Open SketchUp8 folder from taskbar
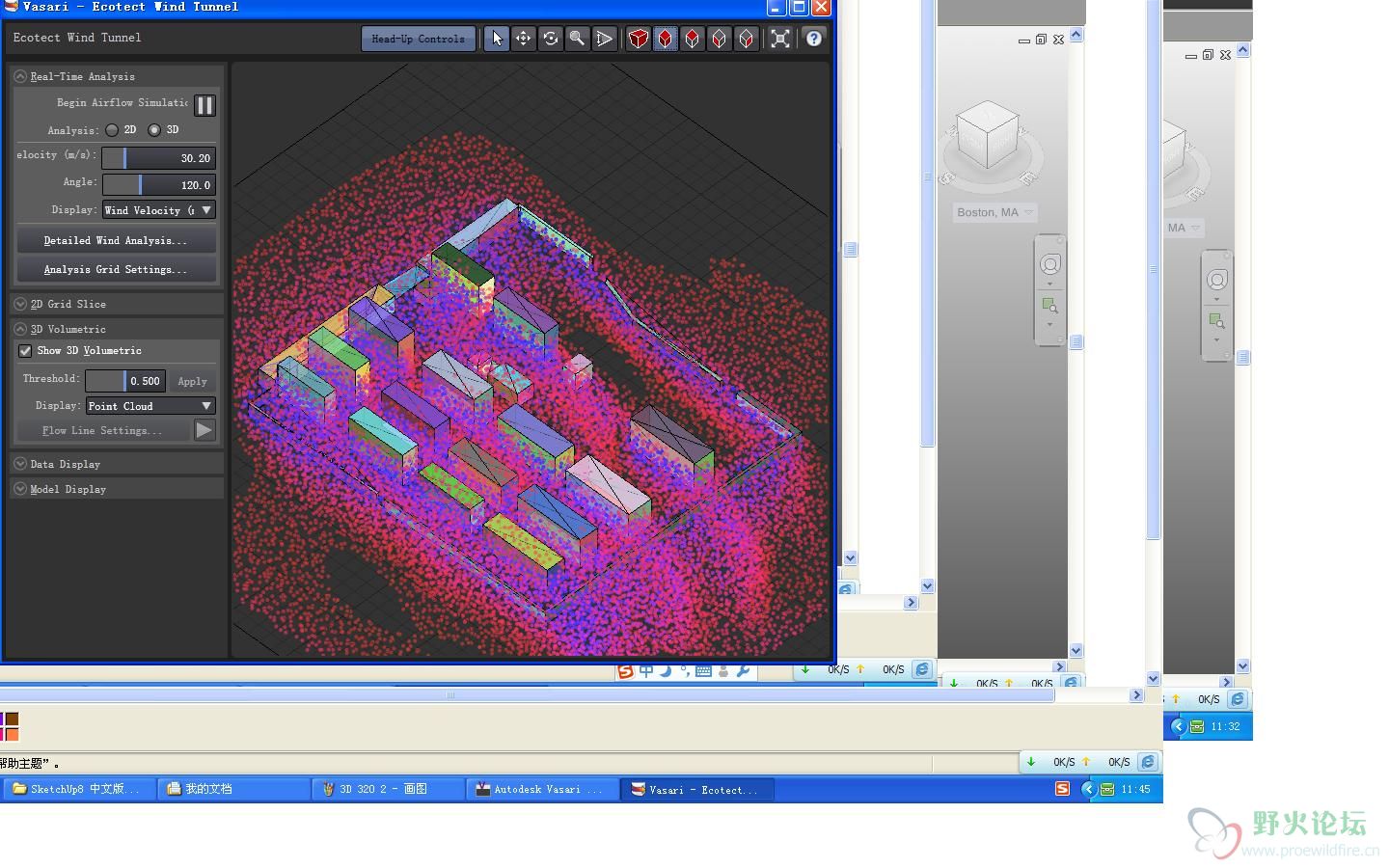The height and width of the screenshot is (868, 1389). coord(77,789)
